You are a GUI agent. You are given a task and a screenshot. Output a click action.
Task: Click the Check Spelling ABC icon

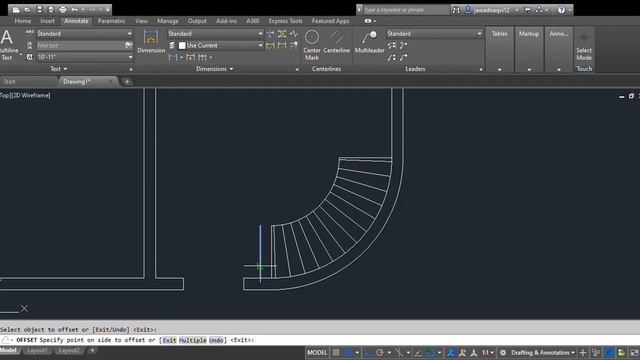point(29,33)
